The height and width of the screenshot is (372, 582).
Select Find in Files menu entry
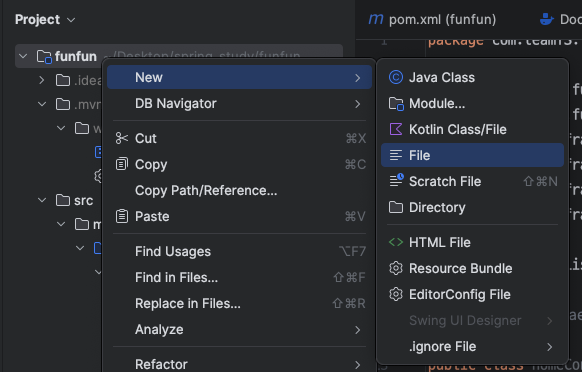(239, 277)
